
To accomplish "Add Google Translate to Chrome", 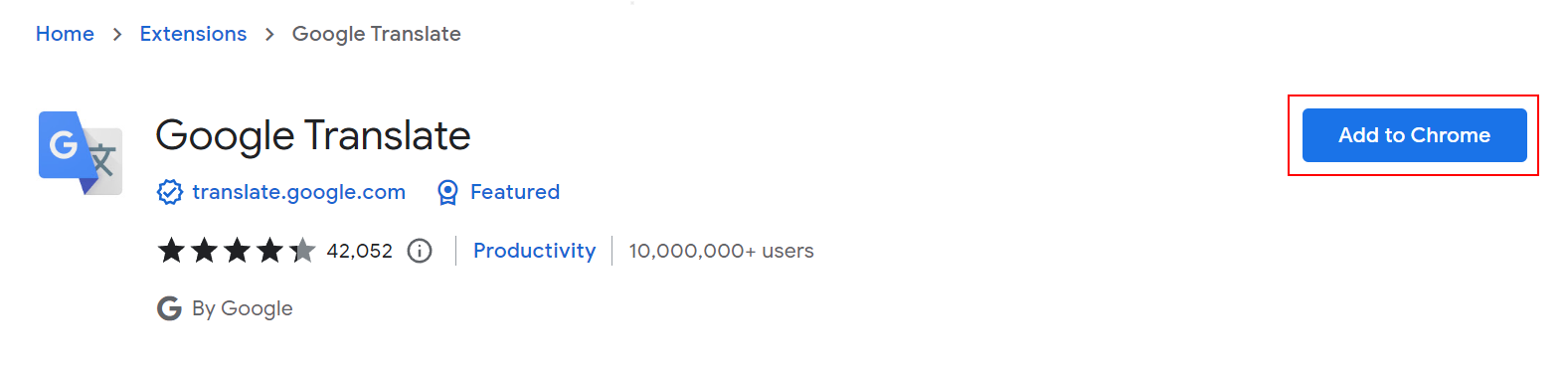I will click(1414, 135).
